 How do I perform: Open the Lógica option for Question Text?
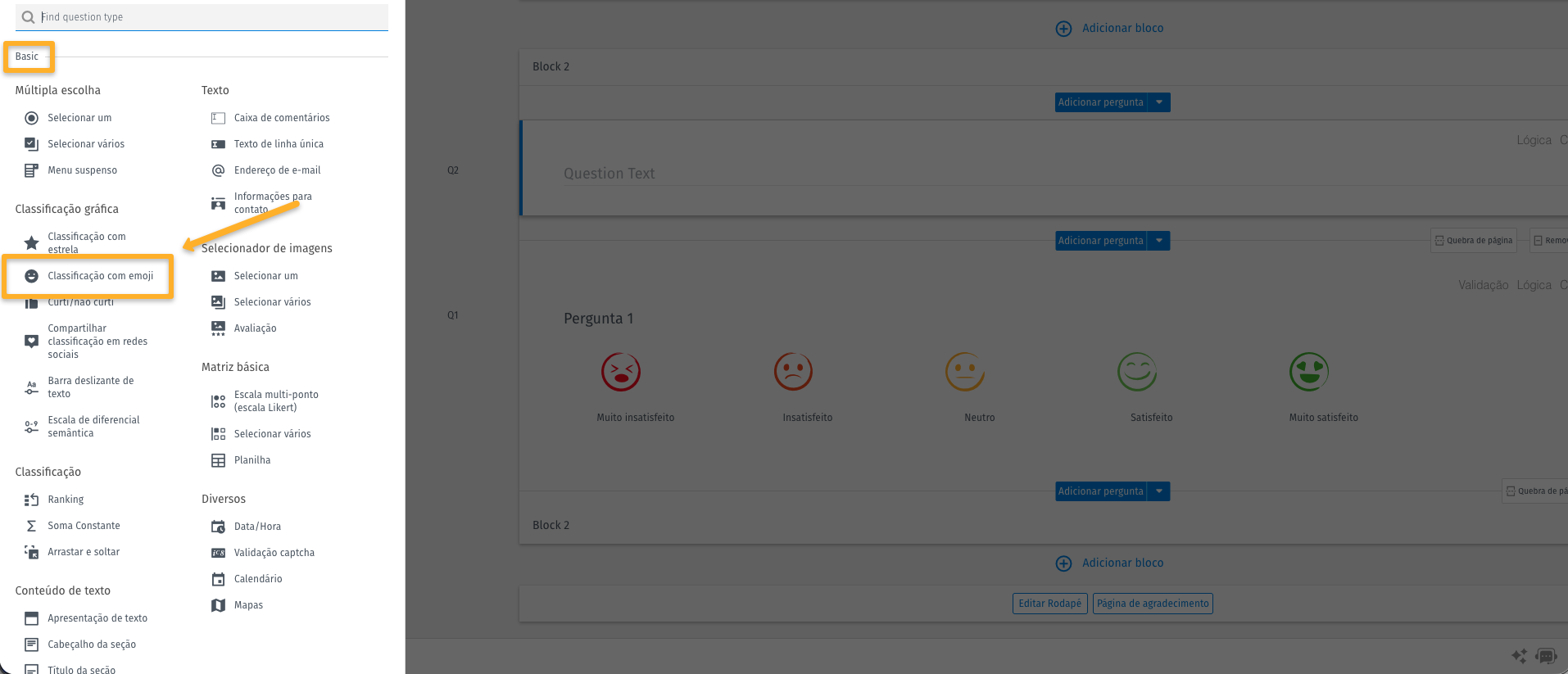[1533, 140]
